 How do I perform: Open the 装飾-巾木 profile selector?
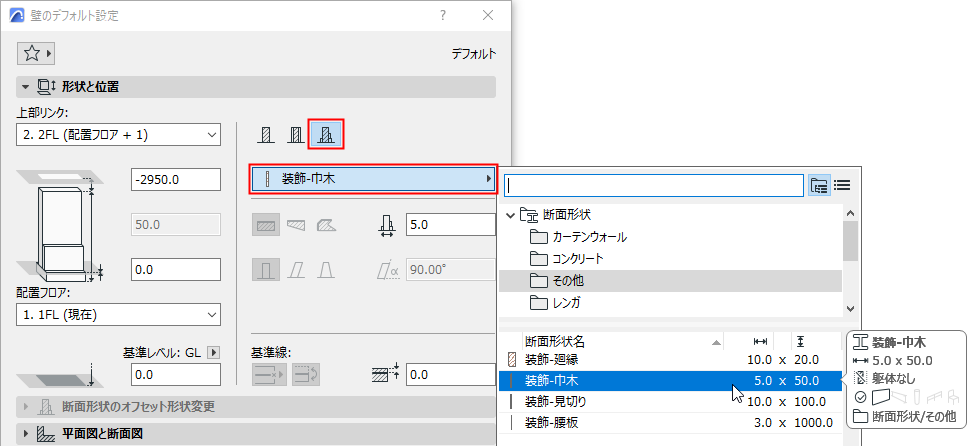tap(373, 180)
